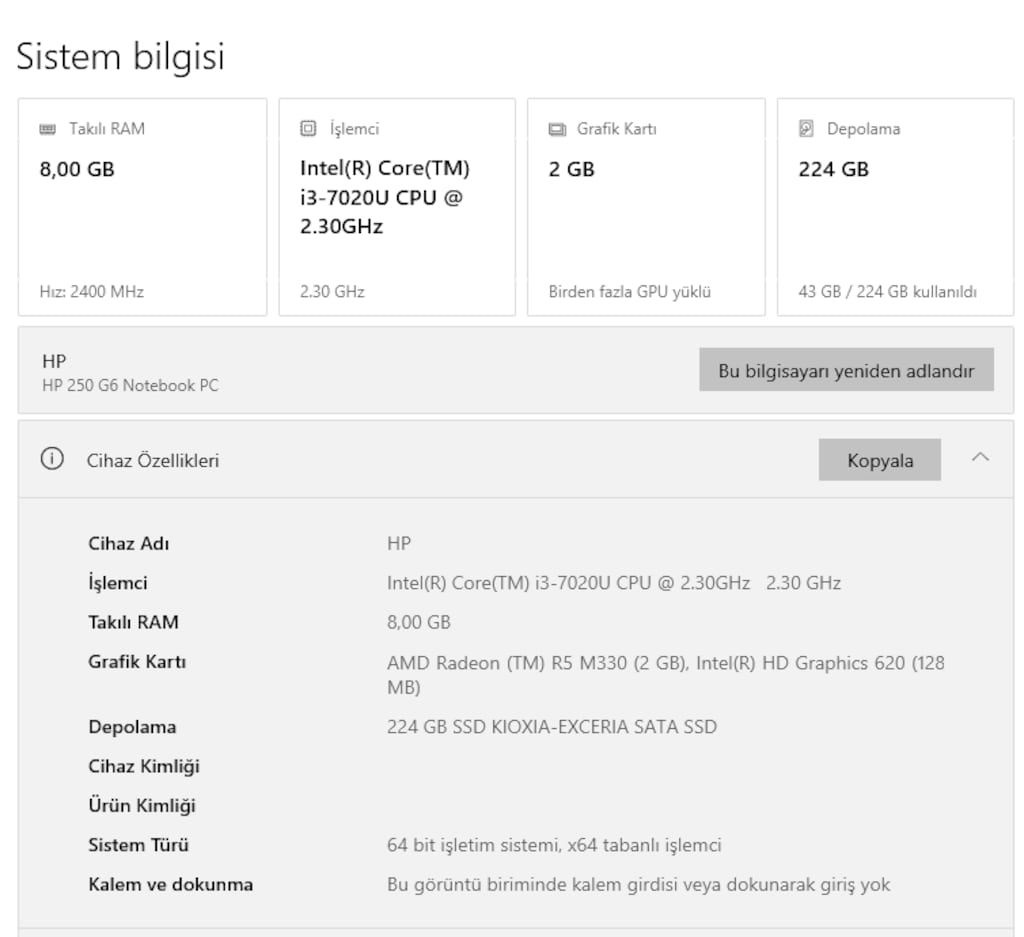Select the Depolama 224 GB card
Image resolution: width=1024 pixels, height=937 pixels.
coord(895,207)
